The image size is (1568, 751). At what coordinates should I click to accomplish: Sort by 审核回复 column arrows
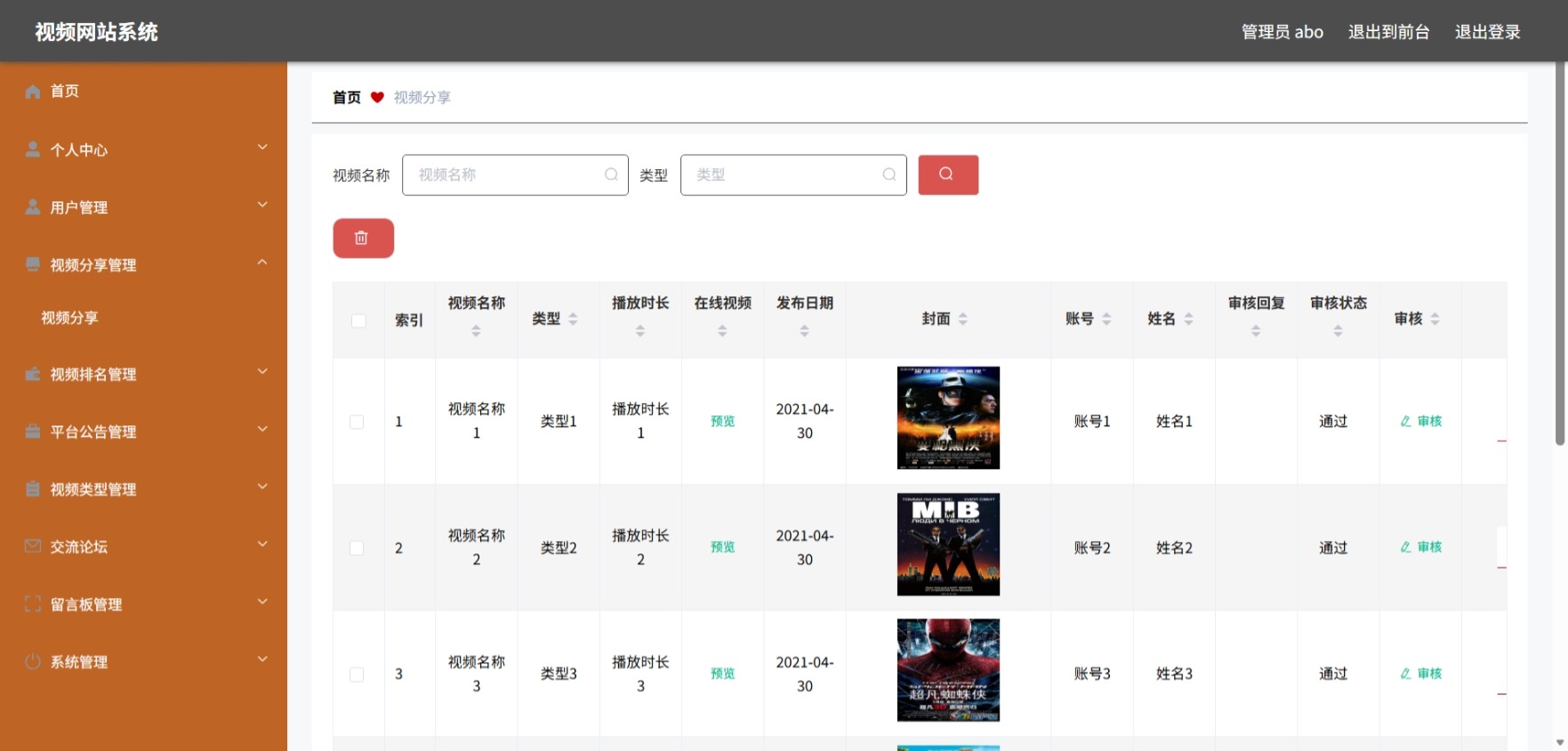coord(1256,331)
